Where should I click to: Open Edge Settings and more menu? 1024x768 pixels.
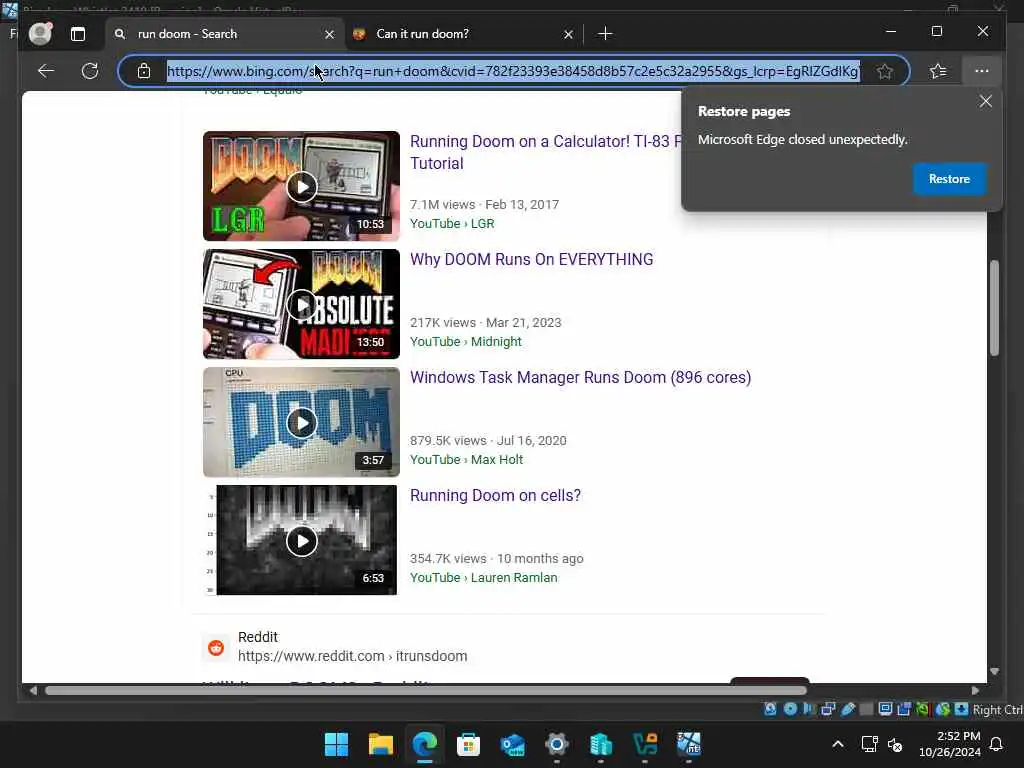pos(982,71)
